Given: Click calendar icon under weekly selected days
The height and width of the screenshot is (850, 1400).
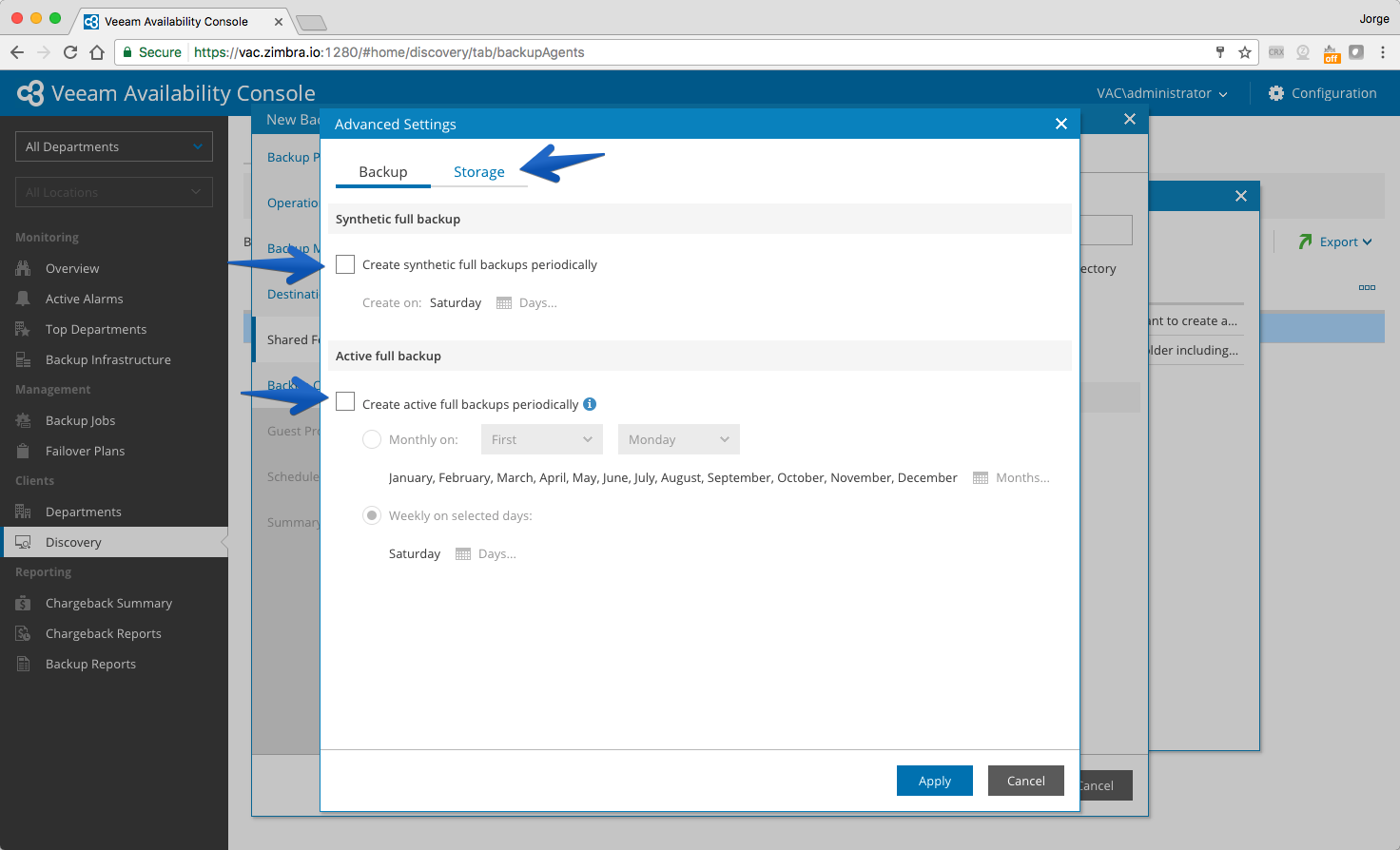Looking at the screenshot, I should click(x=463, y=554).
